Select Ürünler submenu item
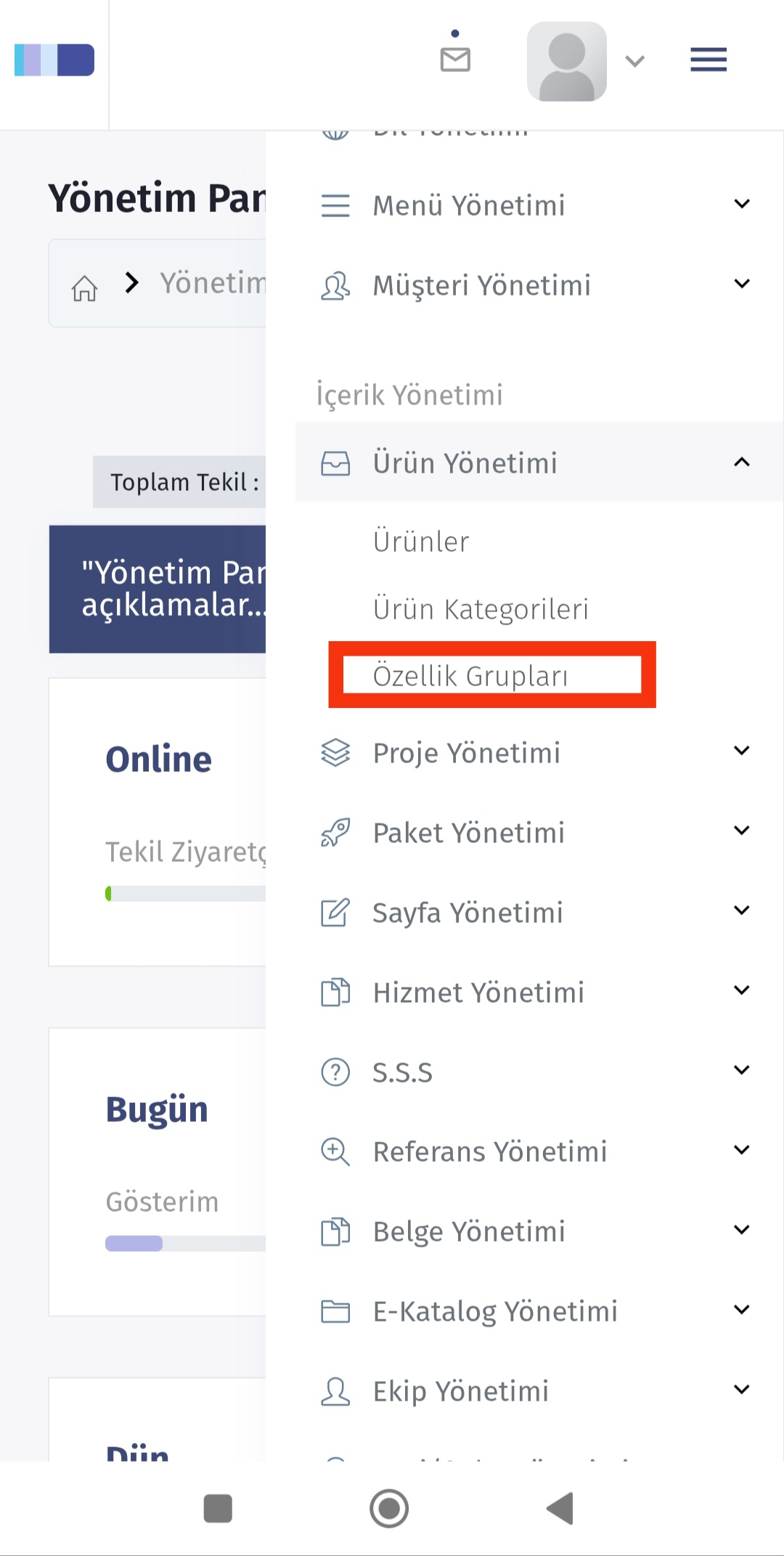784x1556 pixels. click(421, 542)
